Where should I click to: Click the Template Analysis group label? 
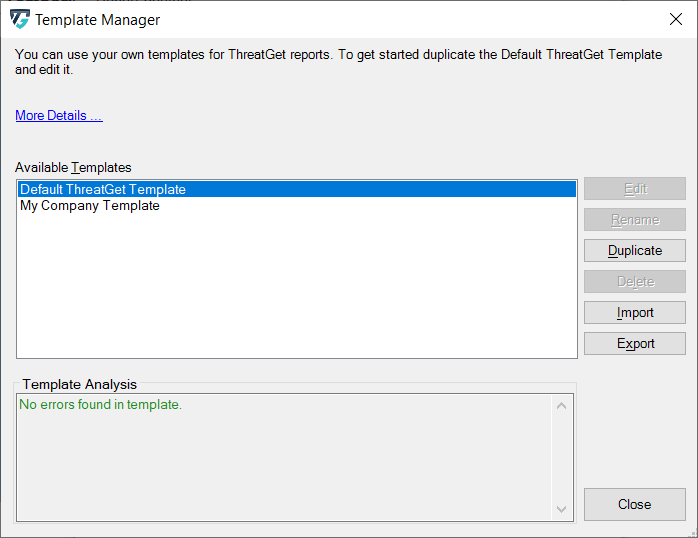(80, 384)
